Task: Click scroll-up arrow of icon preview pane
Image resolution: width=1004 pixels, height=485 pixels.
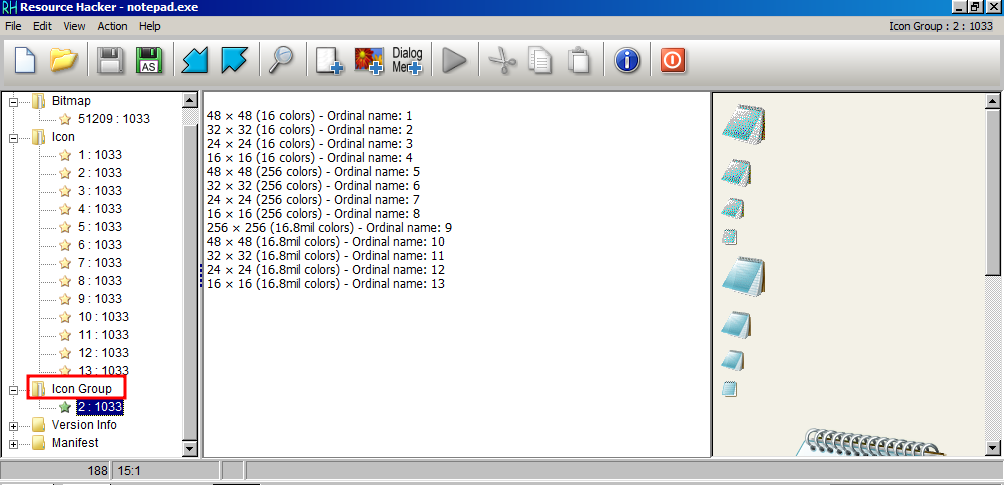Action: pos(993,101)
